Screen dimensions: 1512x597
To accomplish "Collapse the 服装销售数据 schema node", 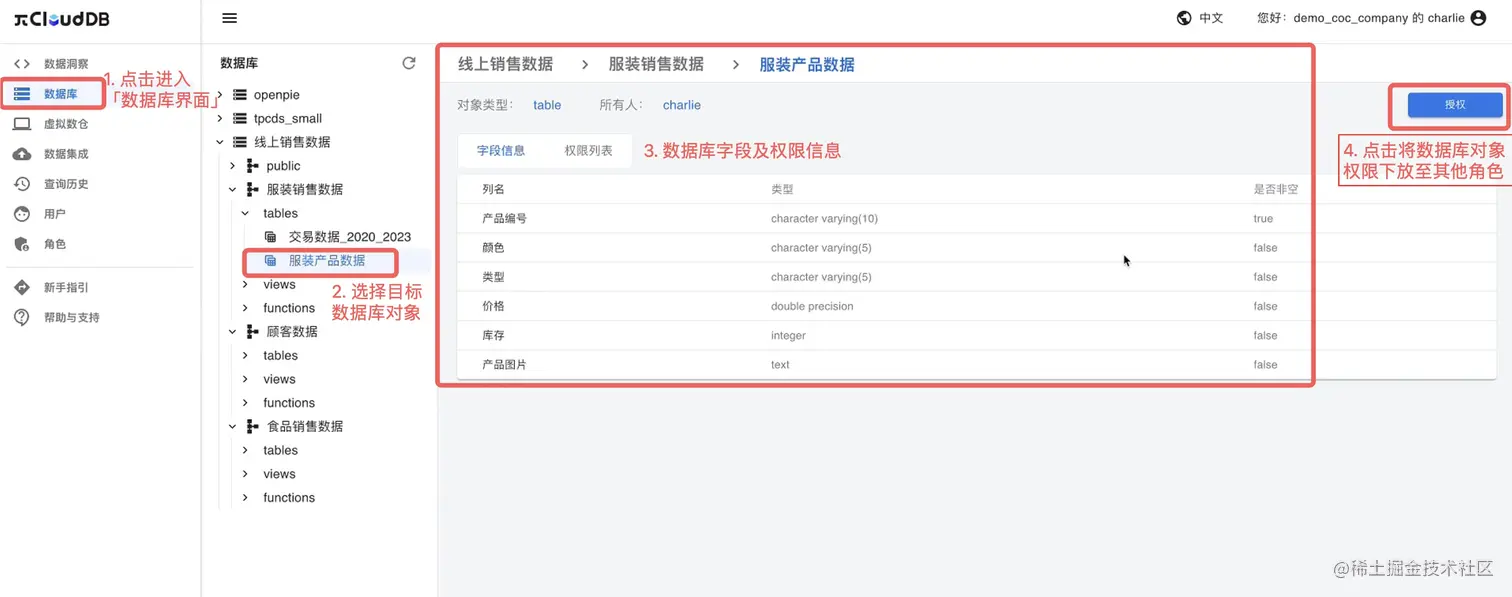I will point(233,189).
